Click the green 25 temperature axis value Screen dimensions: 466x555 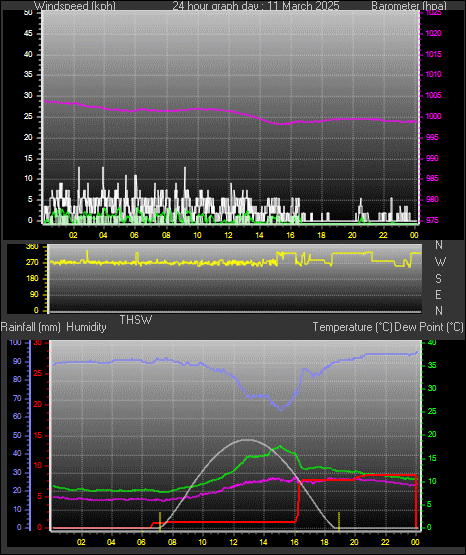click(x=432, y=412)
